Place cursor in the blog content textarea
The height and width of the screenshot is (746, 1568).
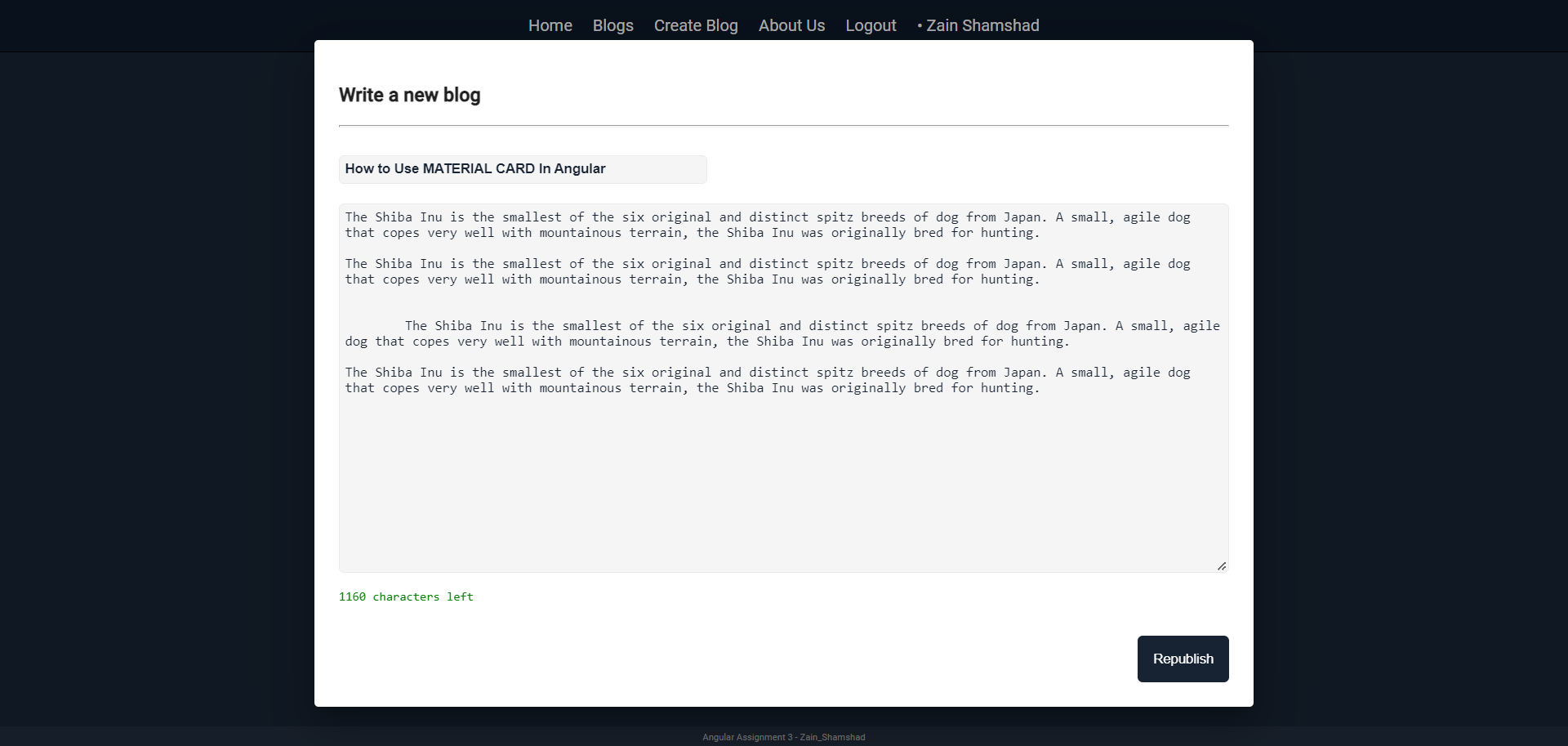click(783, 474)
